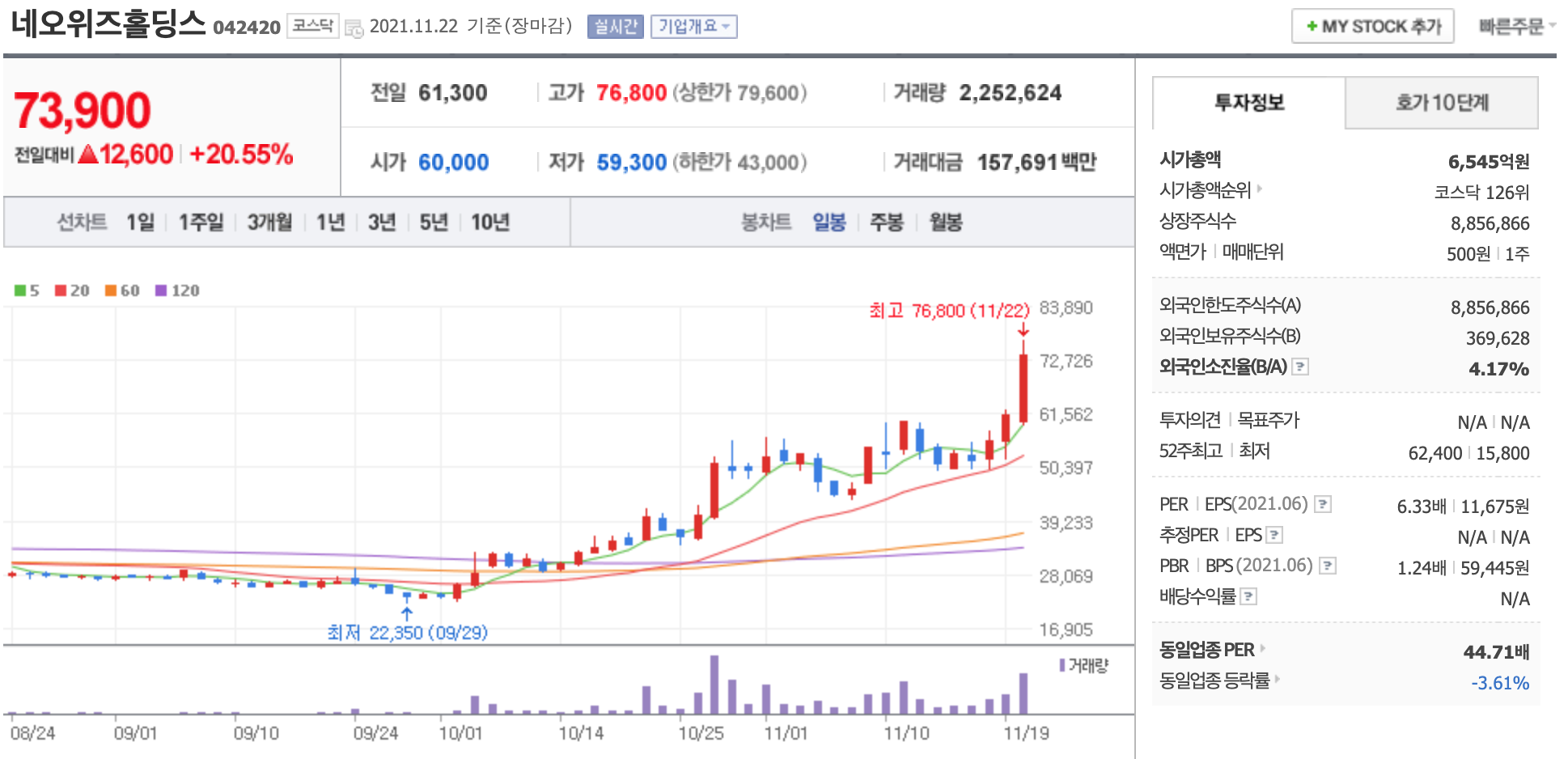Click the 거래량 value 2,252,624

click(x=1011, y=93)
